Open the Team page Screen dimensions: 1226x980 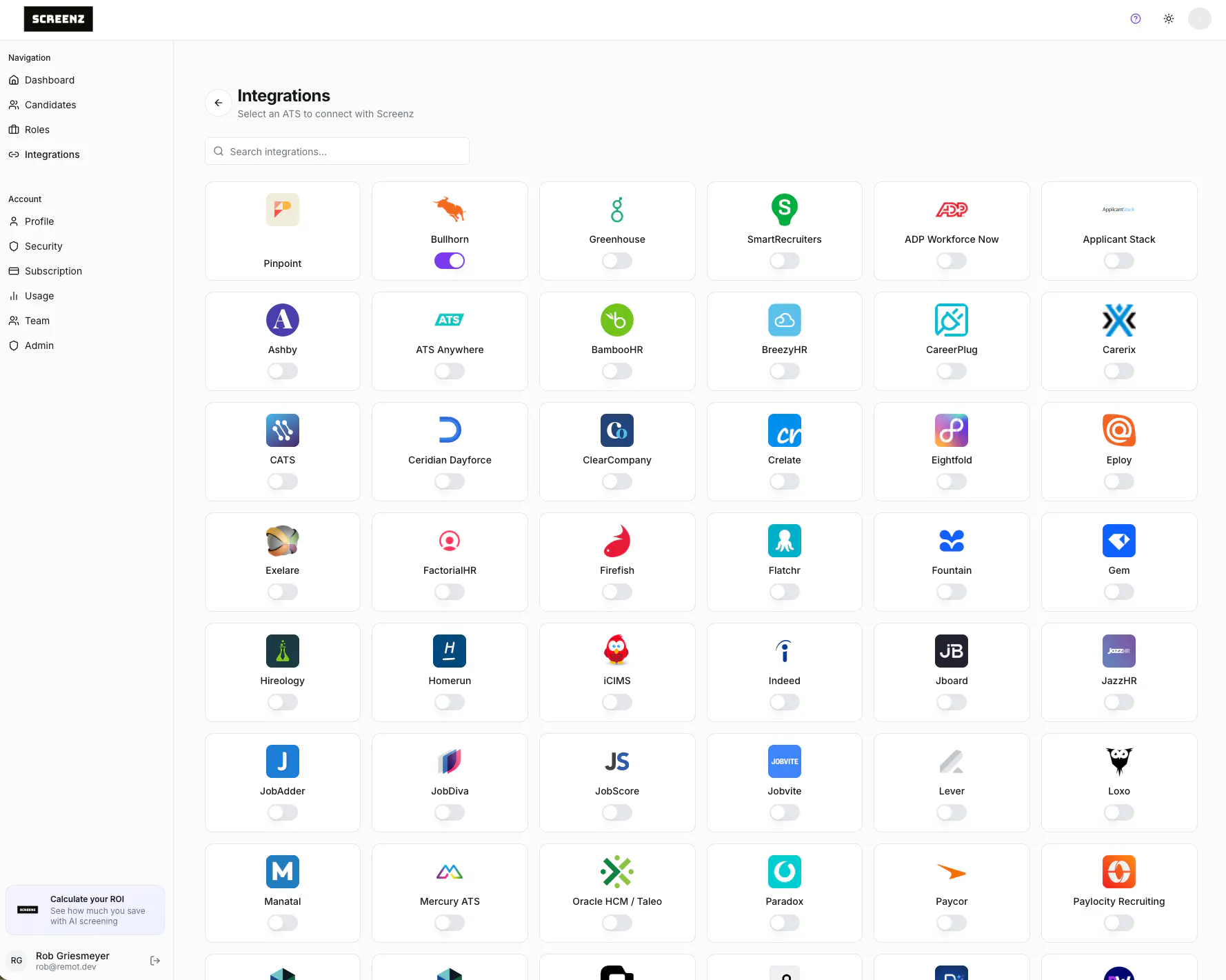click(x=37, y=321)
